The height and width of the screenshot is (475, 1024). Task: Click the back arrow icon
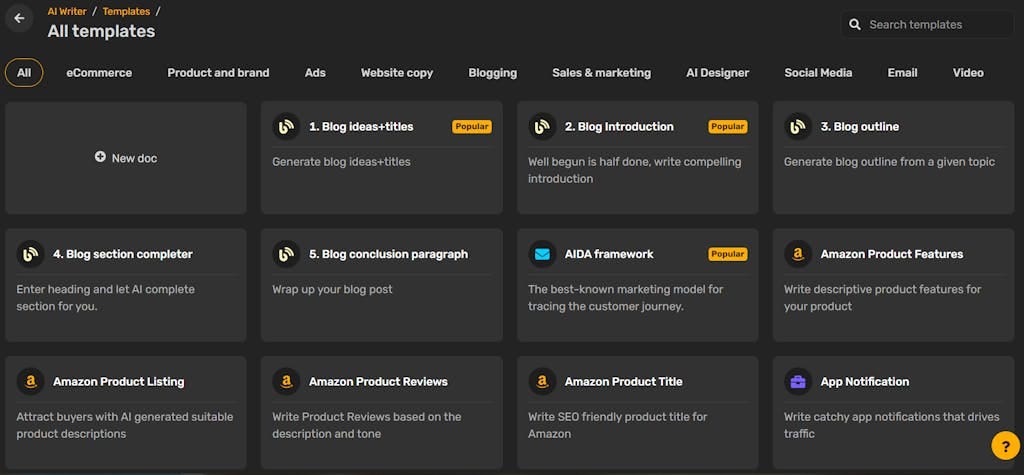point(19,18)
